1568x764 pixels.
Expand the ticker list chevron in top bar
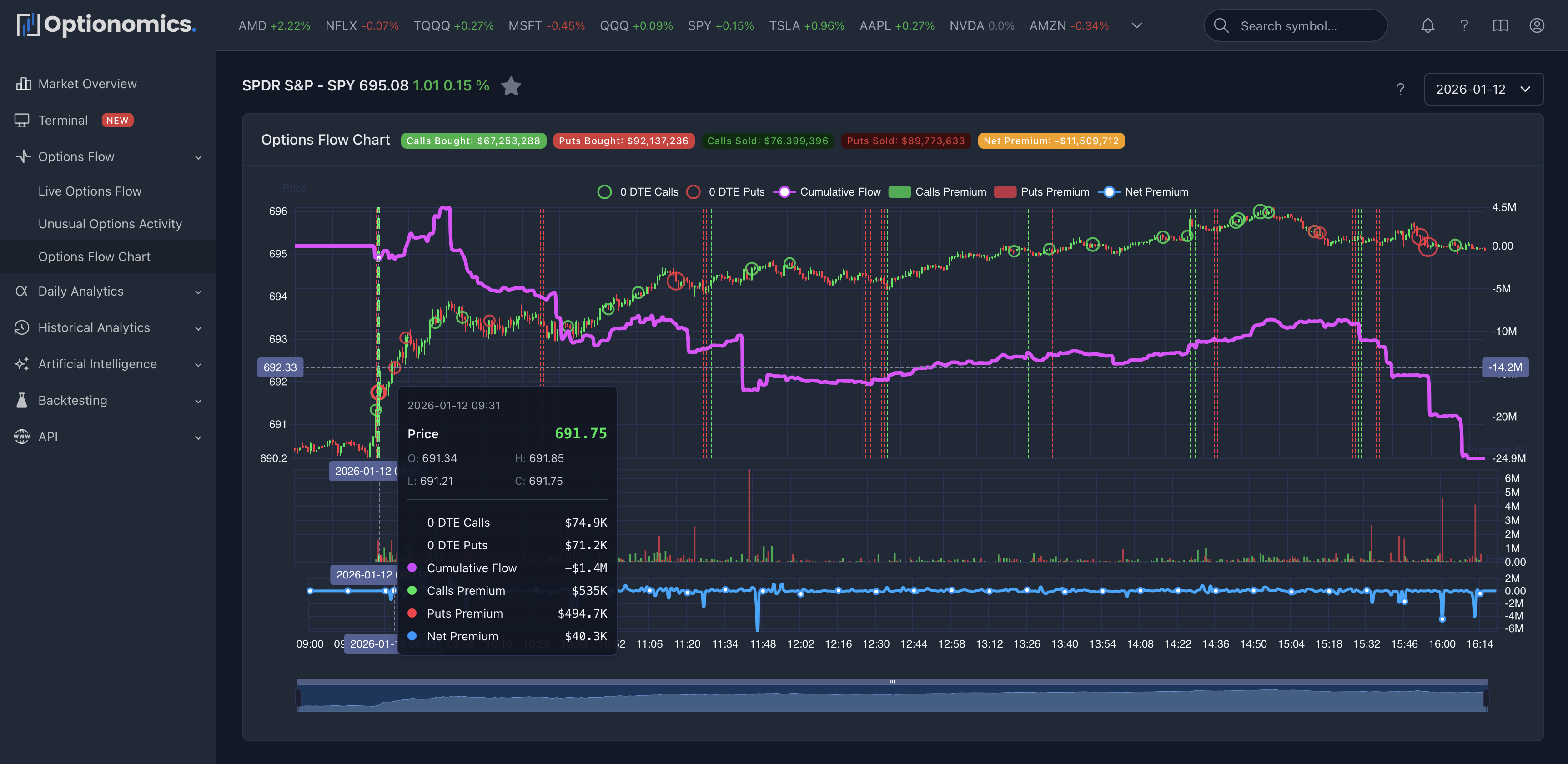click(1136, 25)
